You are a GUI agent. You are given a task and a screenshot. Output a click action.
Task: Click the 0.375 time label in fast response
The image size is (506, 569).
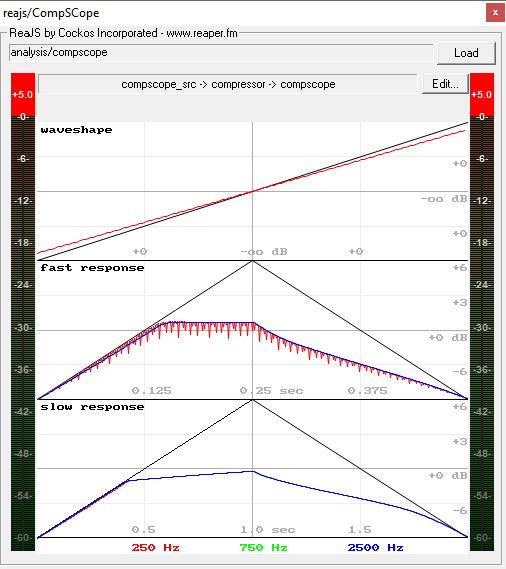click(367, 391)
